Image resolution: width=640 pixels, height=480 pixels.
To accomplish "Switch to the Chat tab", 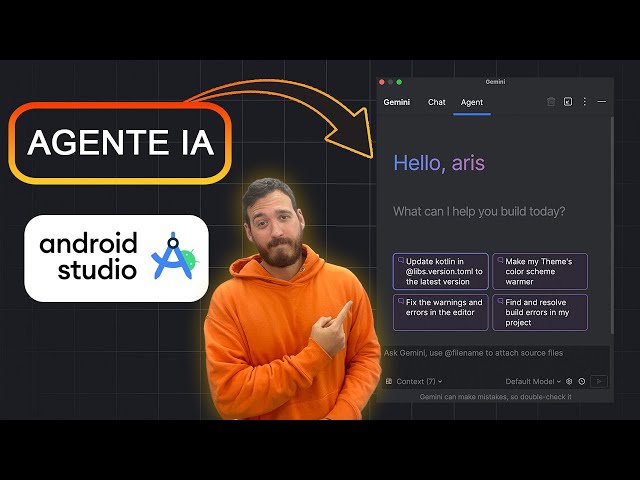I will (436, 102).
